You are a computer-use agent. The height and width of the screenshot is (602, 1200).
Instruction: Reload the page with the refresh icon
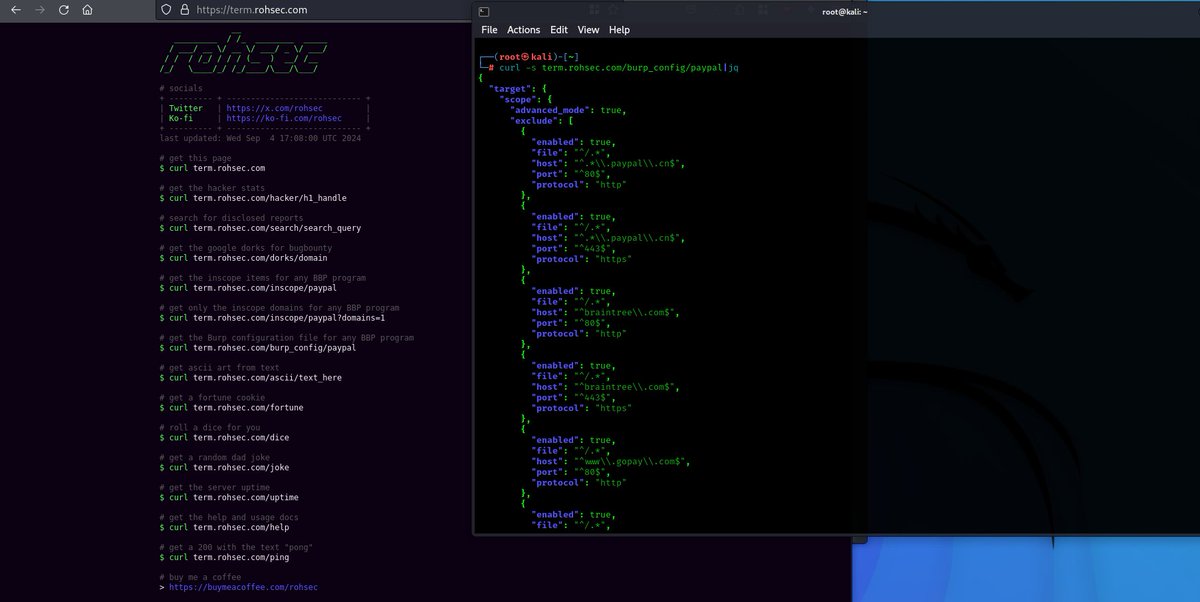pyautogui.click(x=64, y=9)
